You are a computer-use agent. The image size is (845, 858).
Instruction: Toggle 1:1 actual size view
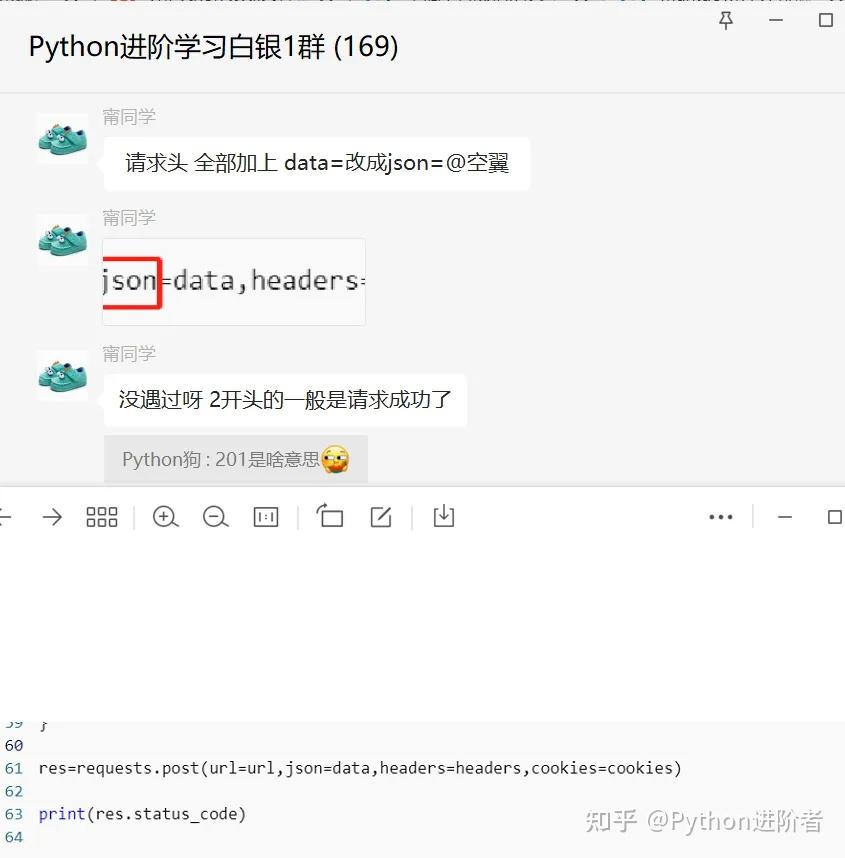265,517
